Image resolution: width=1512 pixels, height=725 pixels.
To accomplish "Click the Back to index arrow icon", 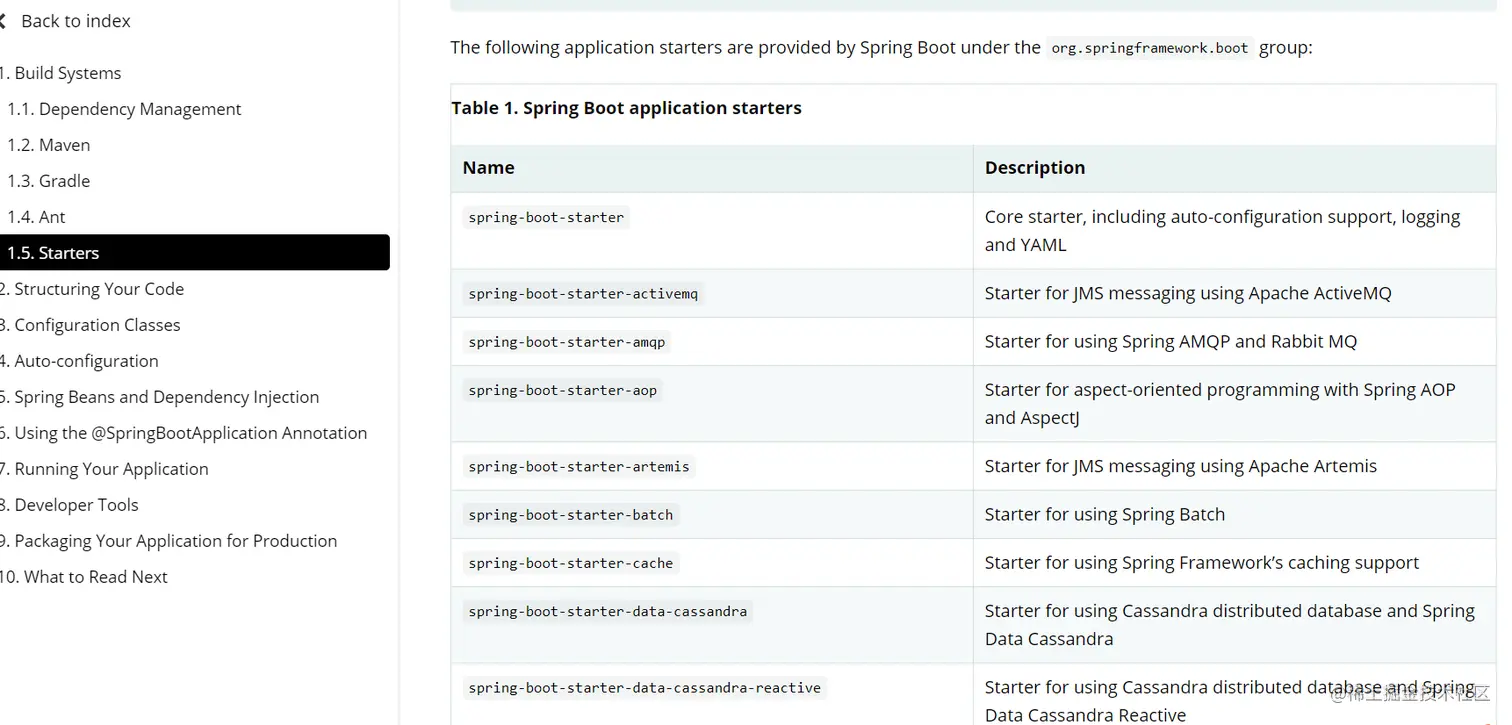I will [3, 21].
